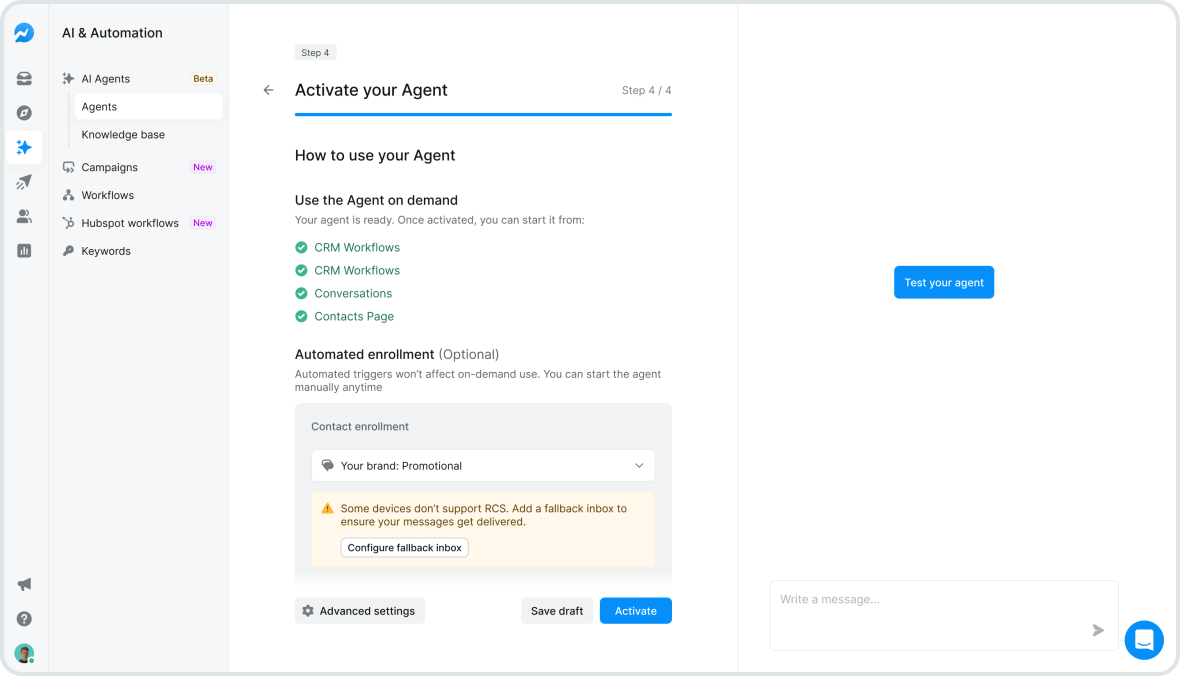Open the help question mark icon

point(24,618)
